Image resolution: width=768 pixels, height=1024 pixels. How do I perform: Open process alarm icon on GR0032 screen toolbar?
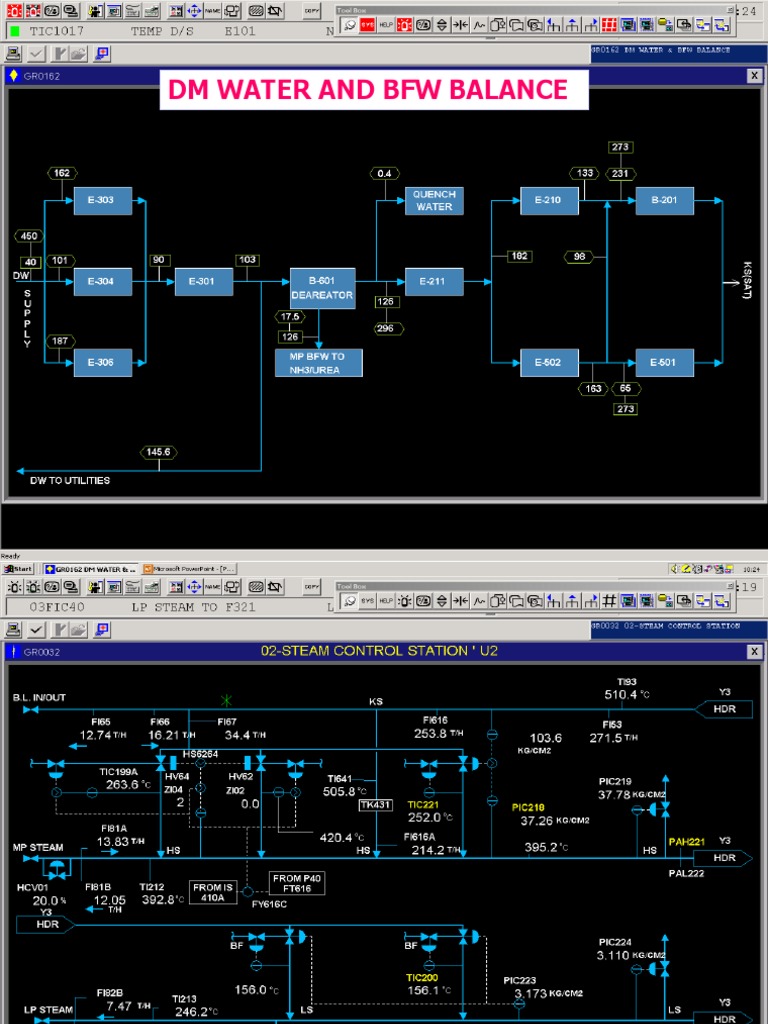[x=14, y=586]
